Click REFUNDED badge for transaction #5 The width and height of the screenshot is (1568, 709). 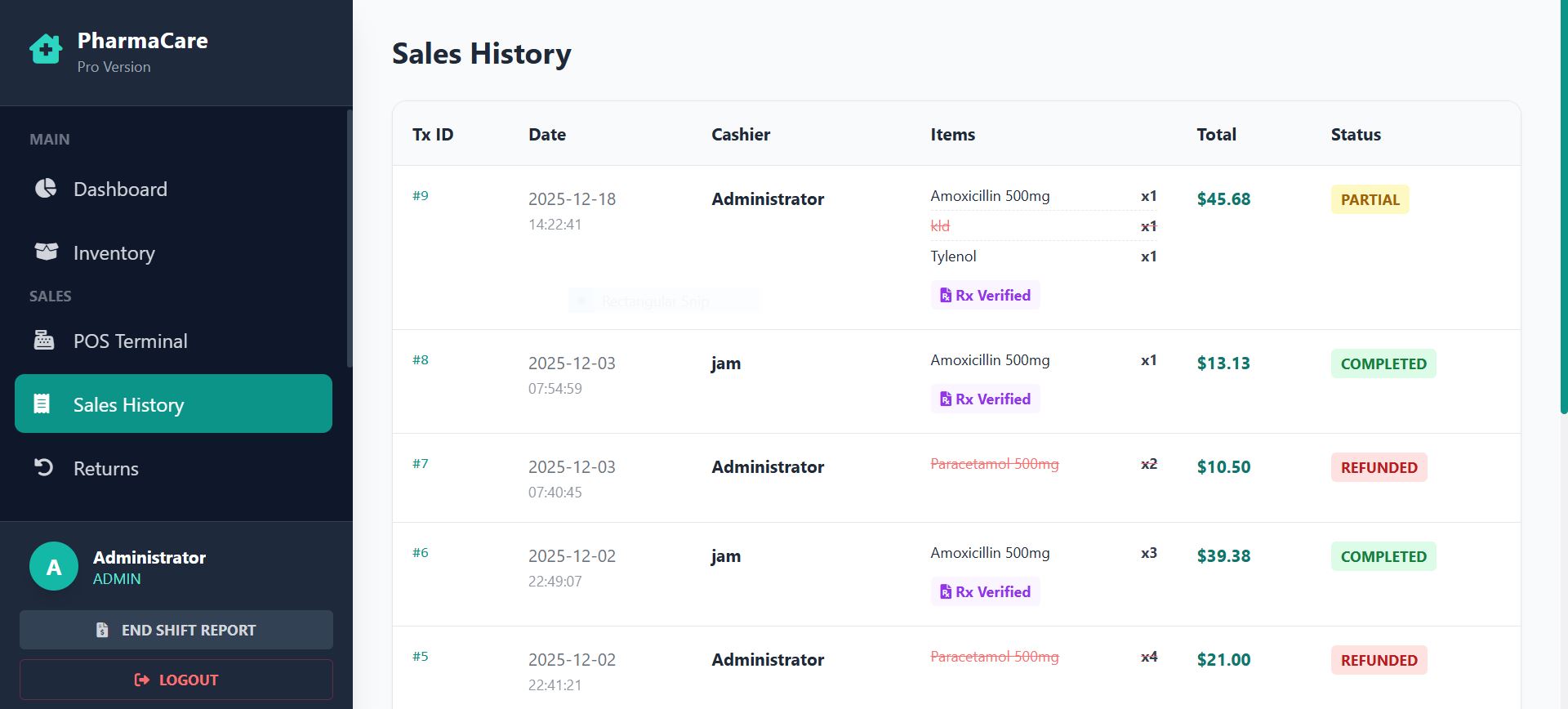(x=1379, y=660)
